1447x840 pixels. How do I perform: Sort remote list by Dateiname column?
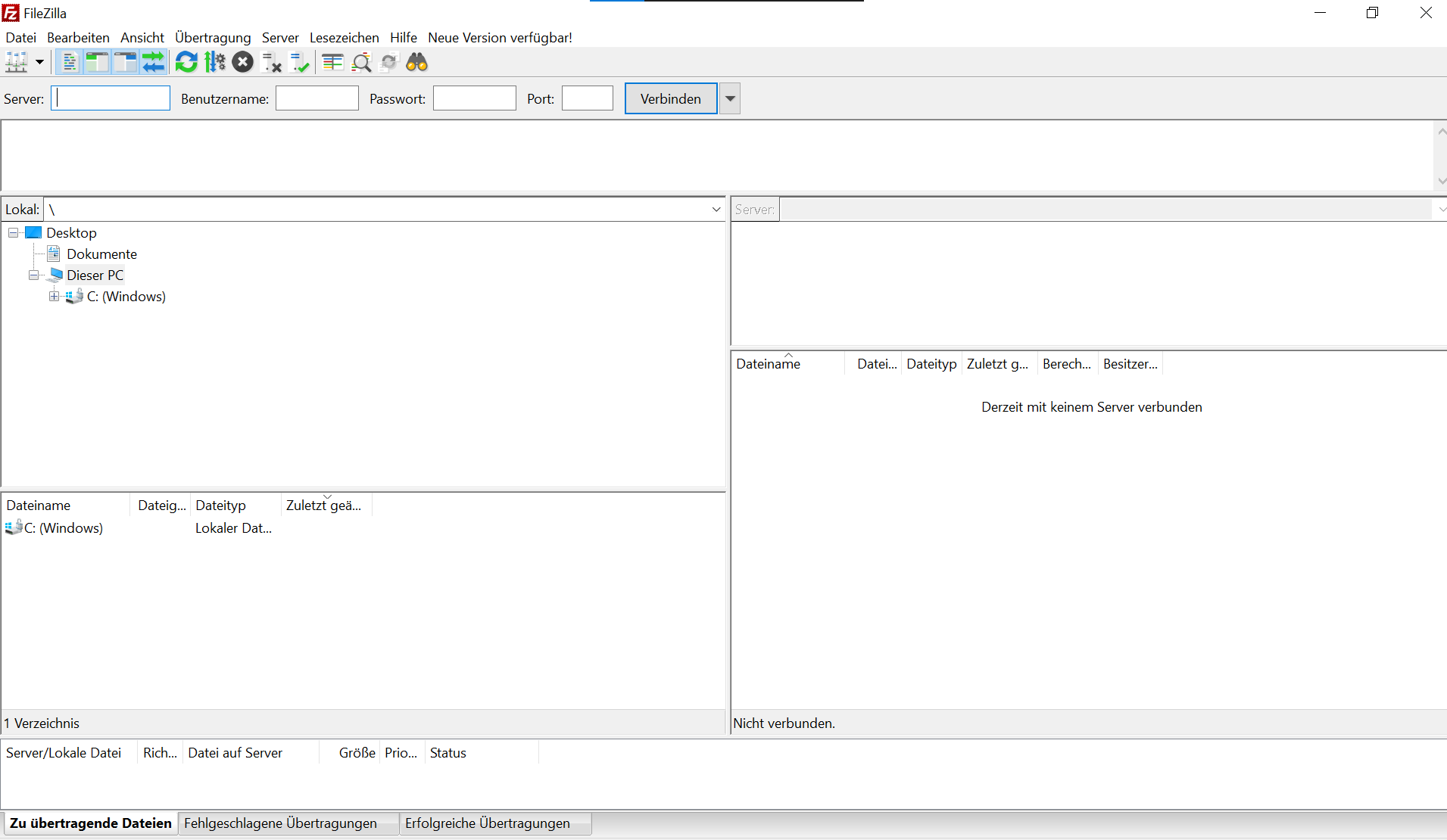point(788,364)
